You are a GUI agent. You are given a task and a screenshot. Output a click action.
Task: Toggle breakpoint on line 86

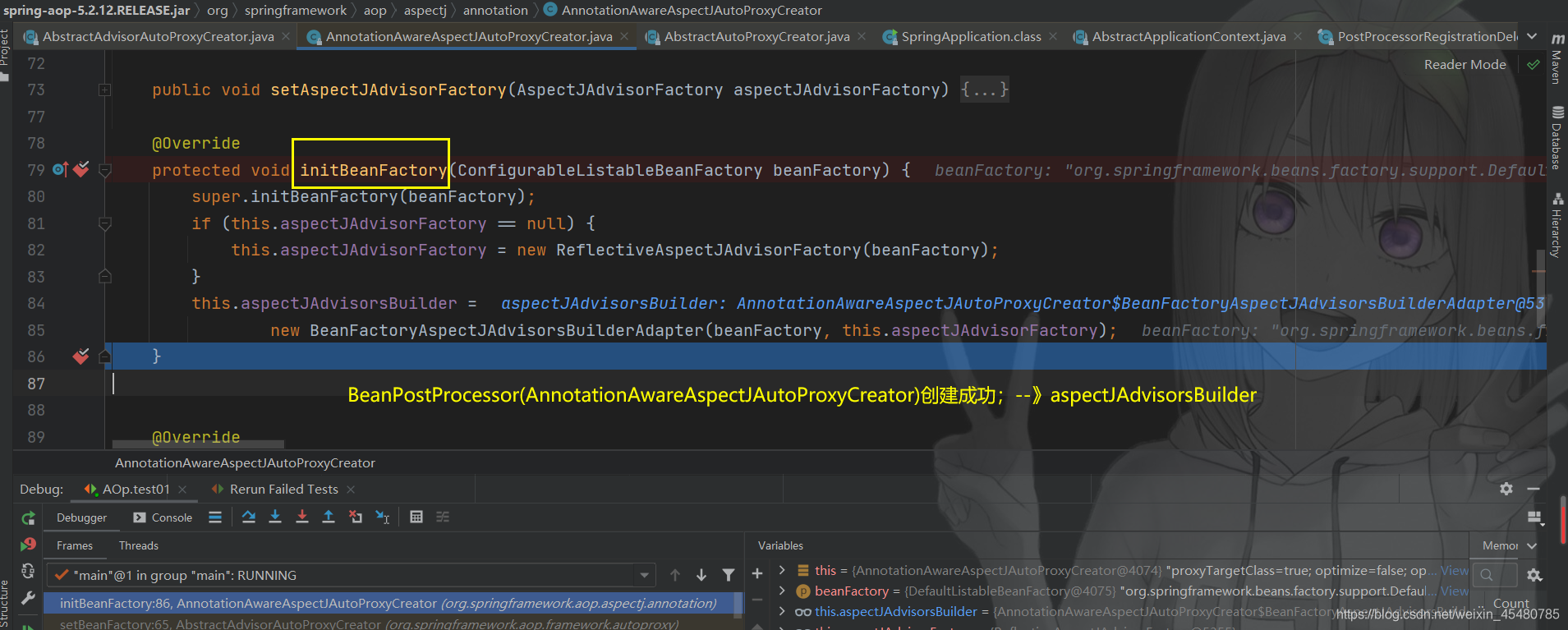coord(80,356)
